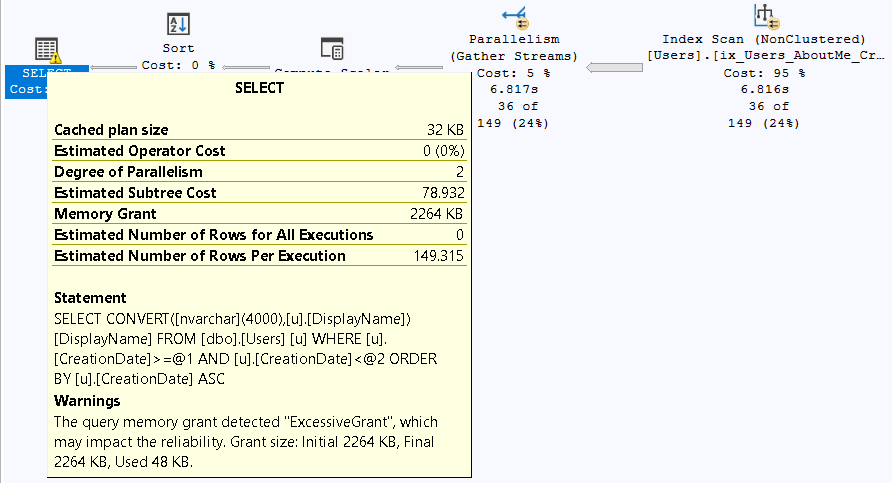The image size is (892, 483).
Task: Select the Sort operator icon
Action: click(x=178, y=24)
